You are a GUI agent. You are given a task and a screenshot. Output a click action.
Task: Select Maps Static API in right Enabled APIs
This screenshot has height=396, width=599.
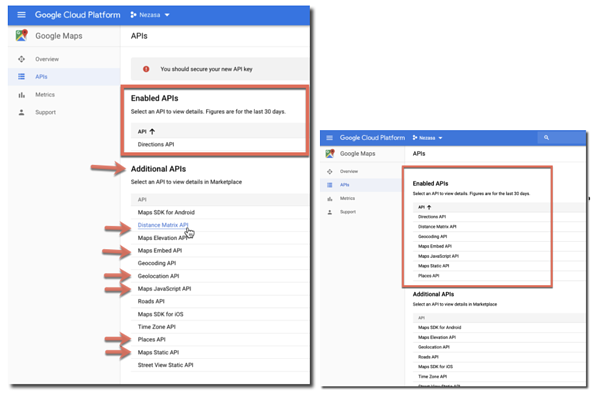(x=434, y=266)
